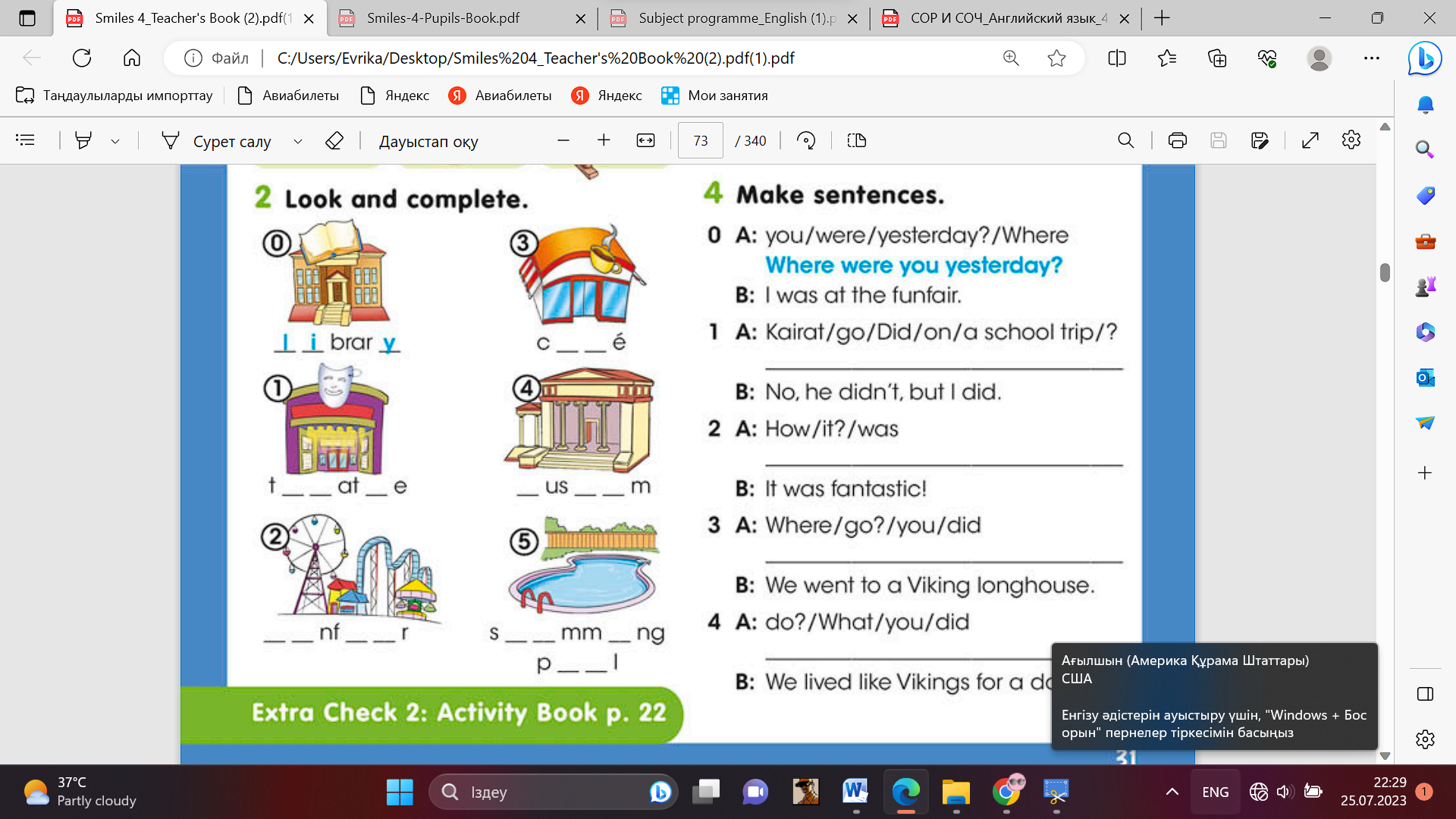The image size is (1456, 819).
Task: Click the PDF table of contents icon
Action: point(25,140)
